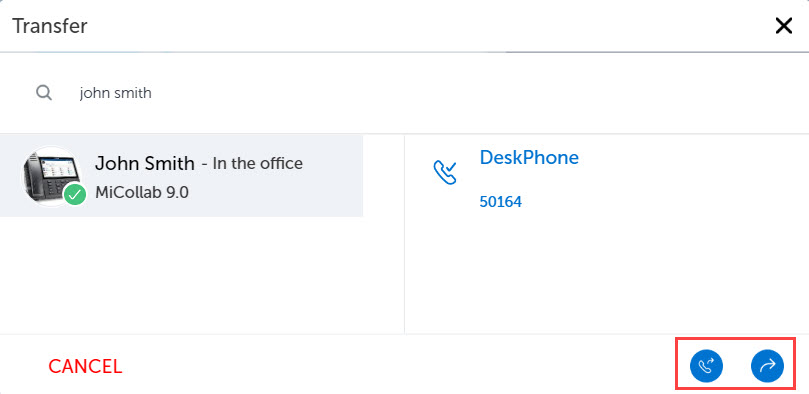Click the green available presence badge
809x394 pixels.
(x=75, y=194)
